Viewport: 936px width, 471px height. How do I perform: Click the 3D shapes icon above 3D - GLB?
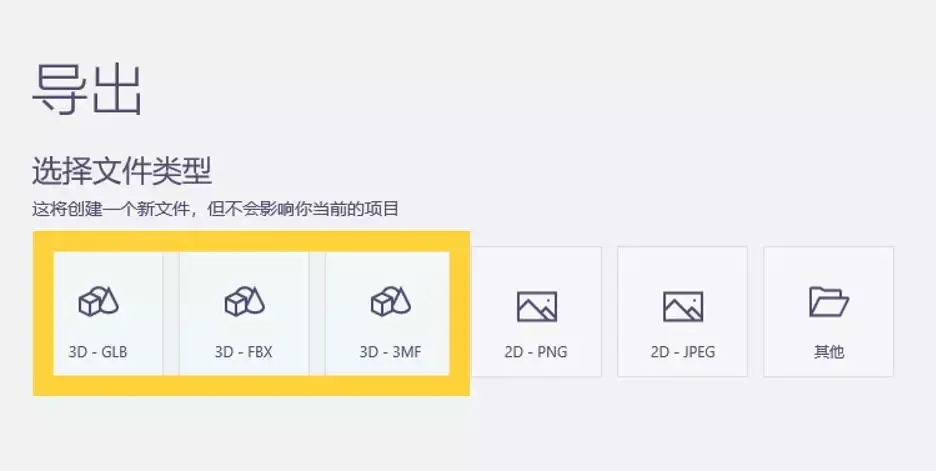(x=98, y=301)
